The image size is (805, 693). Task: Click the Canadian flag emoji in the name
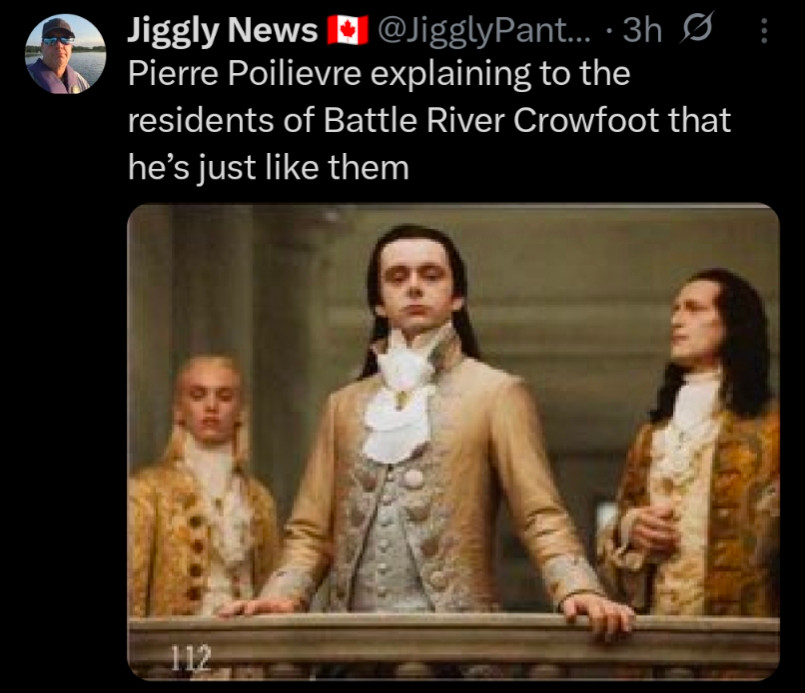point(348,30)
